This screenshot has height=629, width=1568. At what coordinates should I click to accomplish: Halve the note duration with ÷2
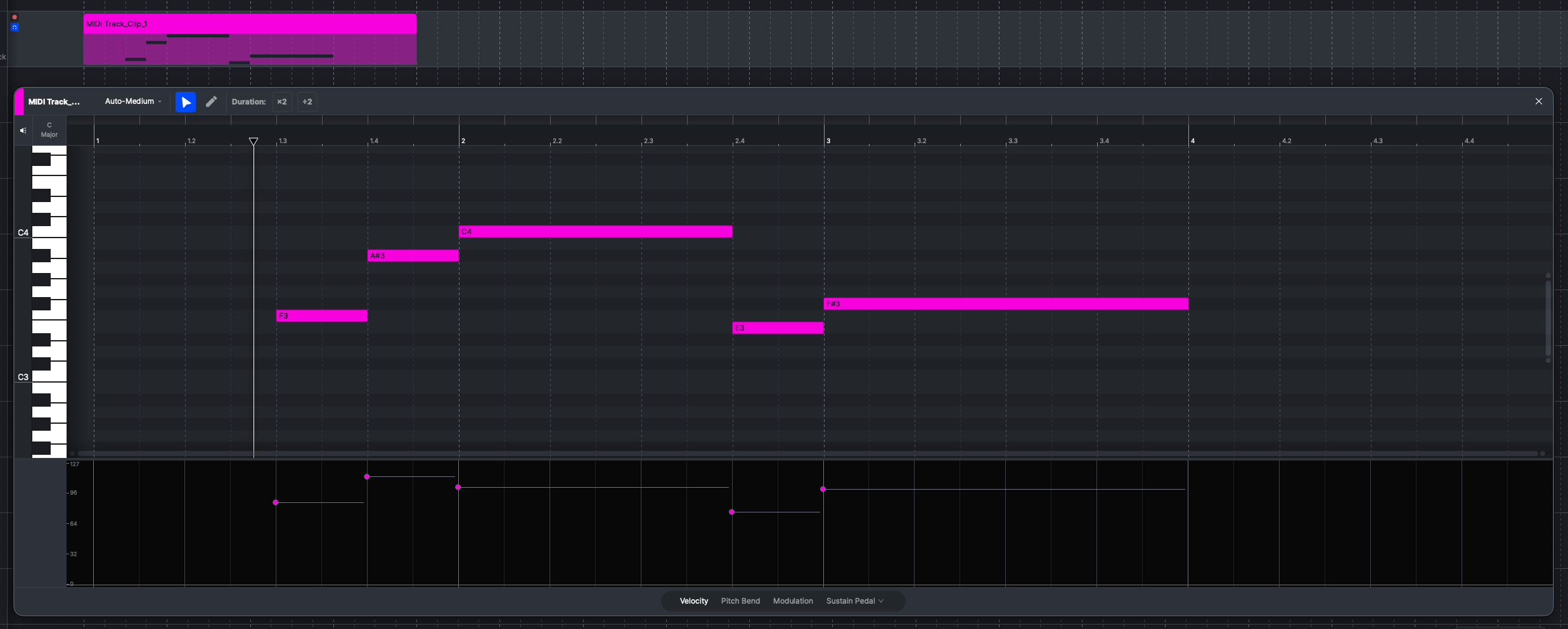pos(307,102)
